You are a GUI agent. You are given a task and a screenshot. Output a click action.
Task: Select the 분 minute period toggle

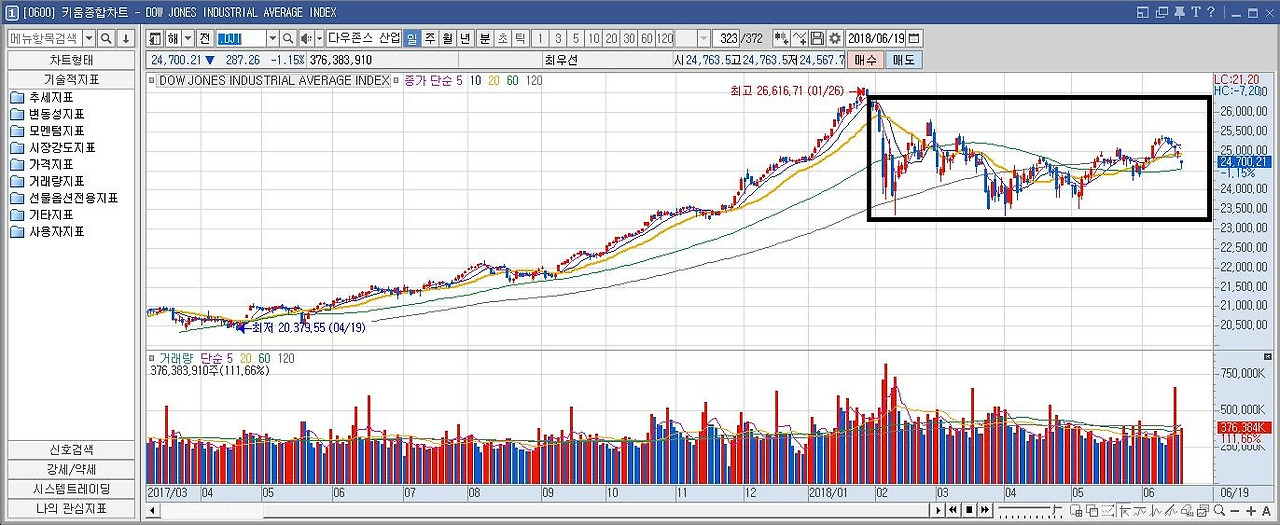485,38
